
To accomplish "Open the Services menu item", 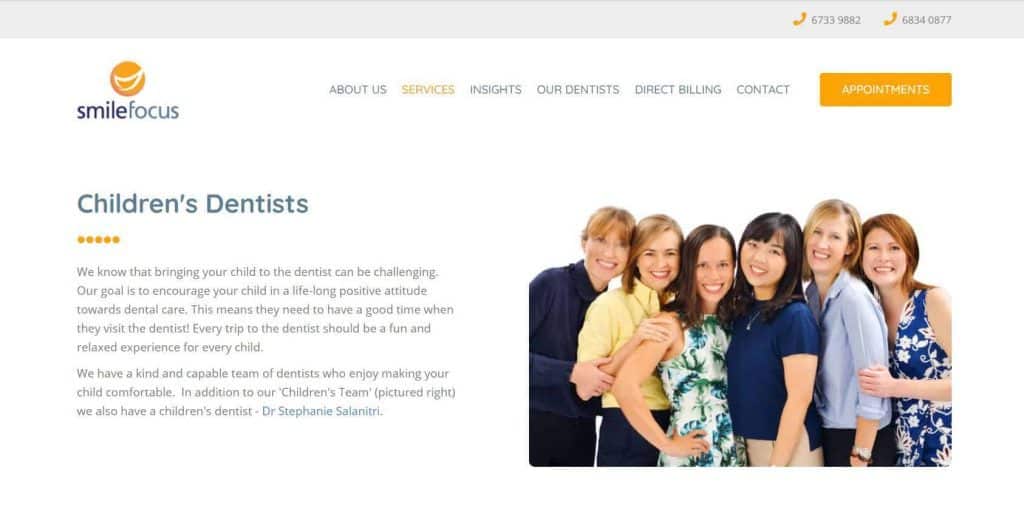I will (x=428, y=89).
